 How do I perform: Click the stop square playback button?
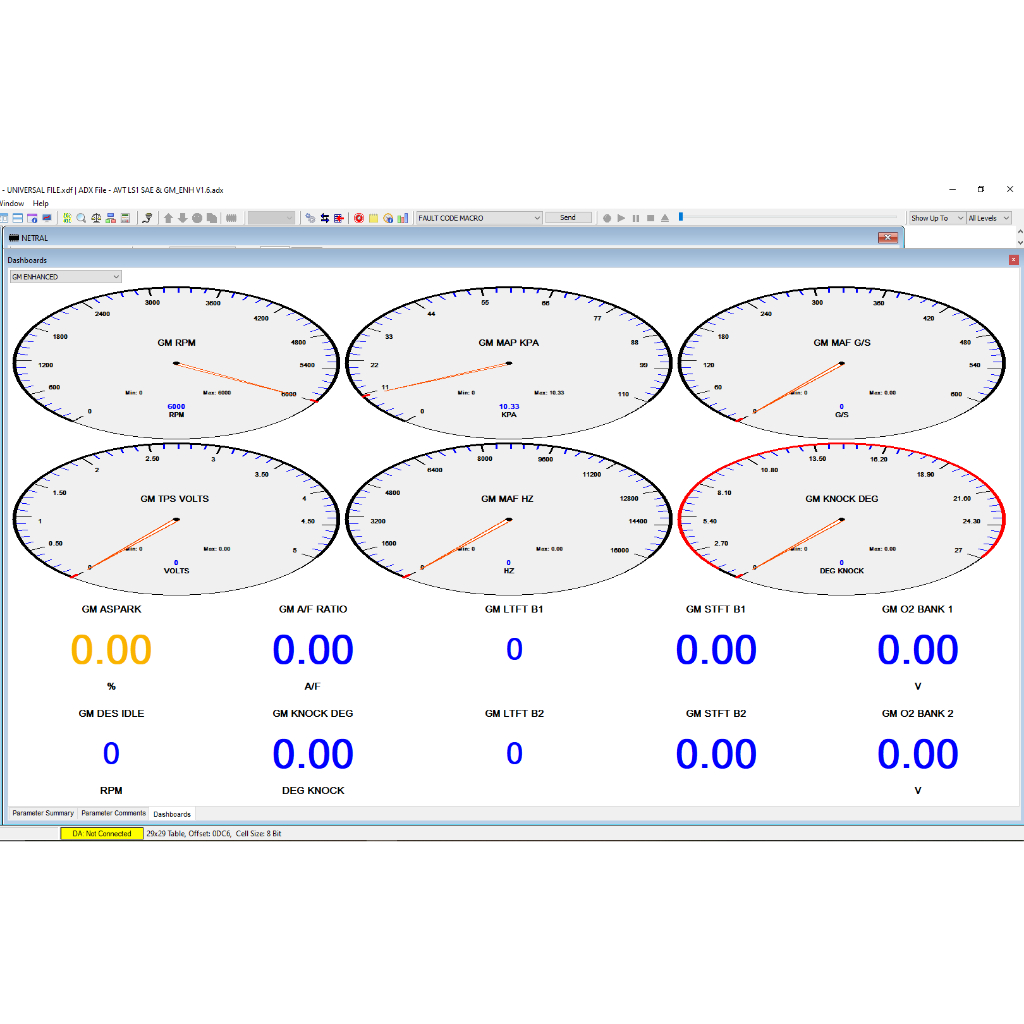[650, 218]
